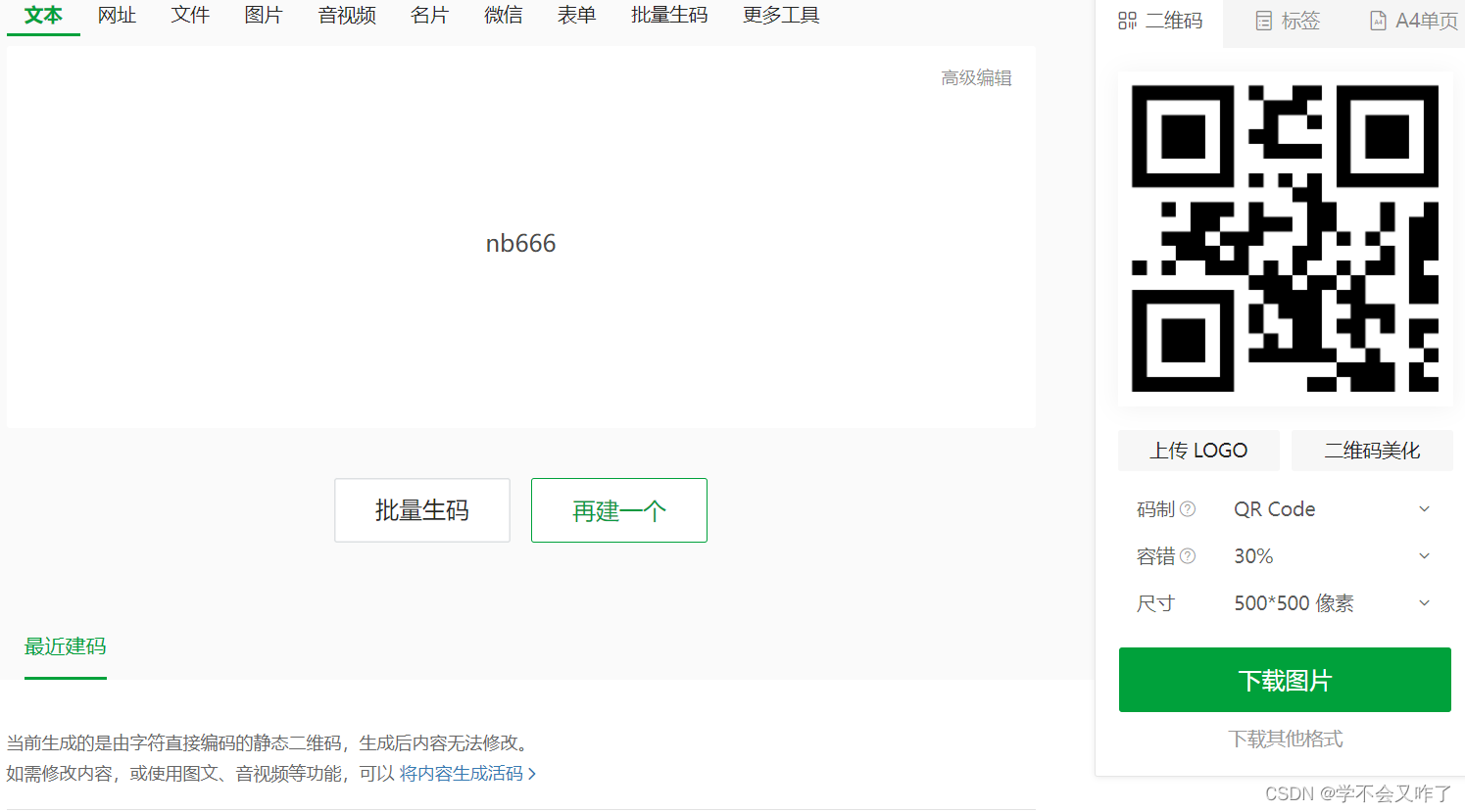Click the 批量生码 top menu item
Screen dimensions: 1465x812
[x=669, y=16]
